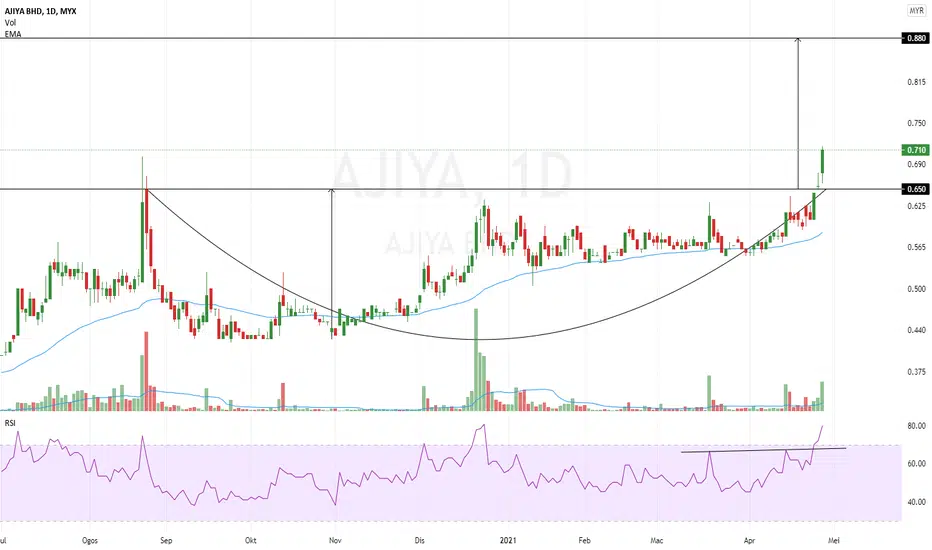Image resolution: width=932 pixels, height=550 pixels.
Task: Click the Sep date axis label
Action: coord(166,540)
